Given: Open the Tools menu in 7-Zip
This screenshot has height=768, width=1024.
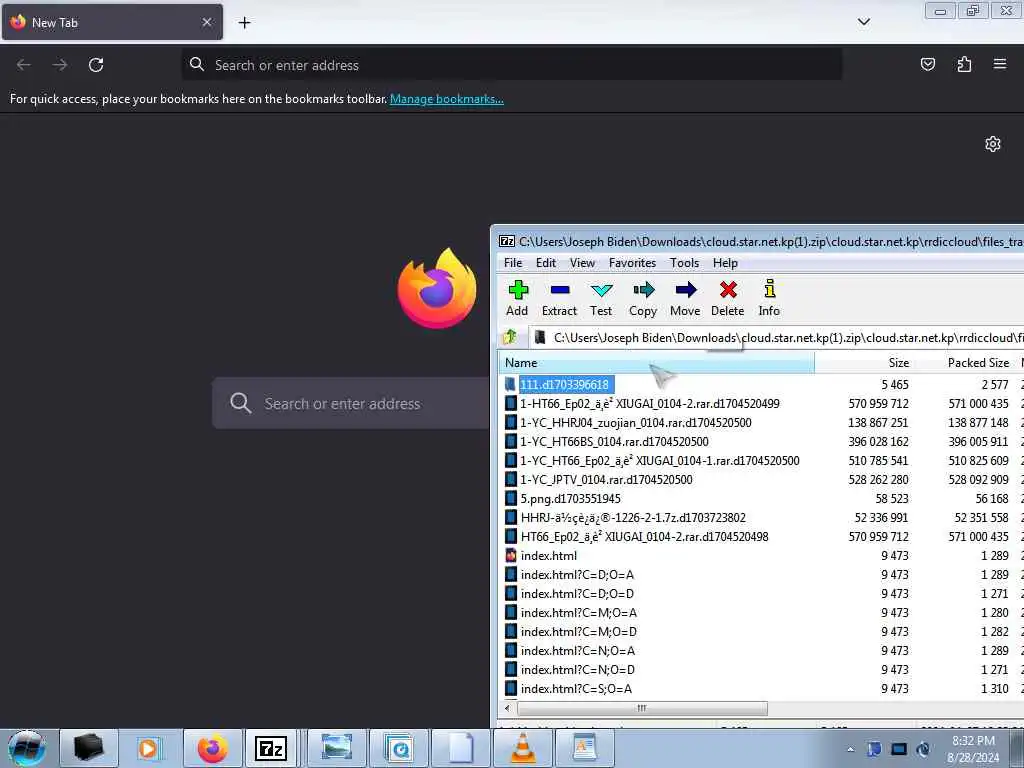Looking at the screenshot, I should click(x=684, y=263).
